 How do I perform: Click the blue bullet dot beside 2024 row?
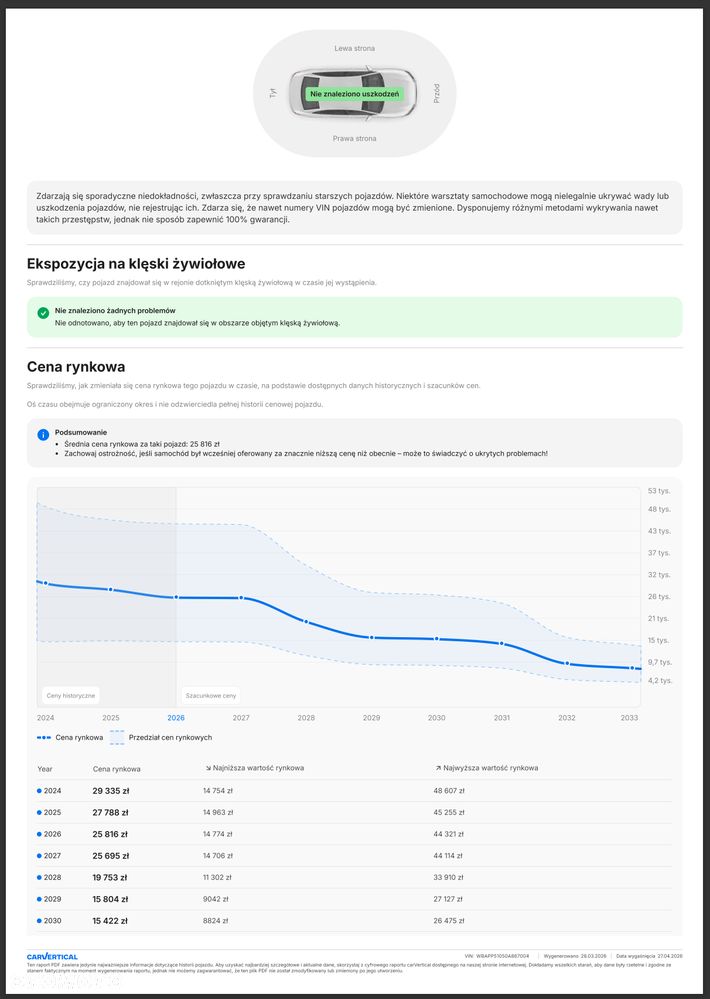tap(39, 790)
